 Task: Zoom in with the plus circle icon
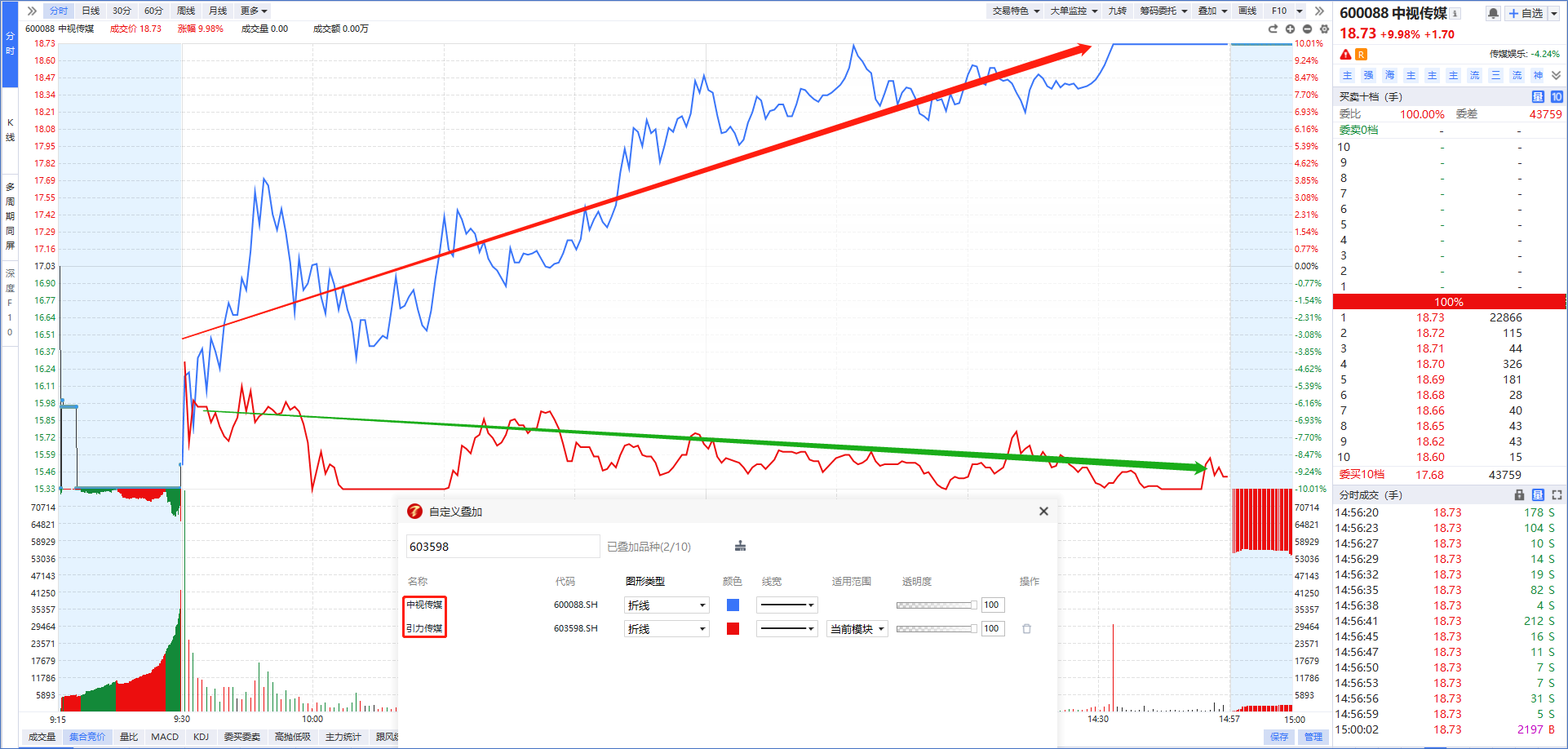pyautogui.click(x=1290, y=29)
